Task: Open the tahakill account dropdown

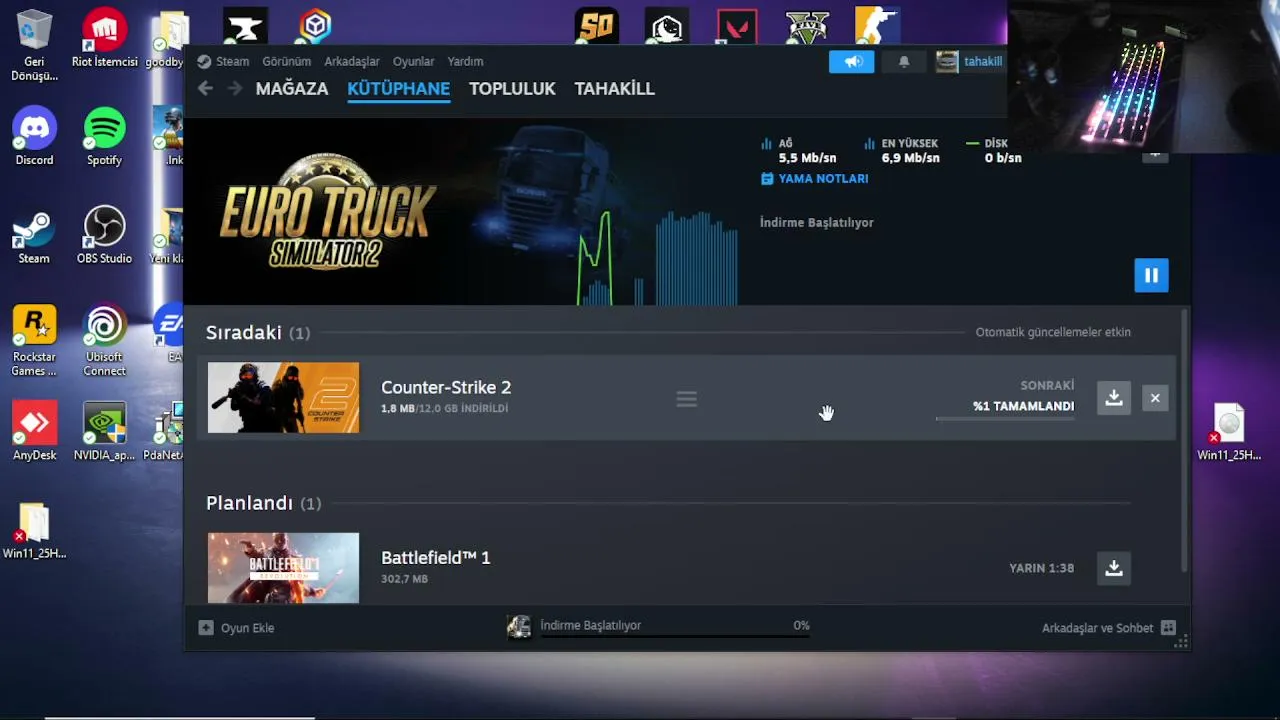Action: point(969,61)
